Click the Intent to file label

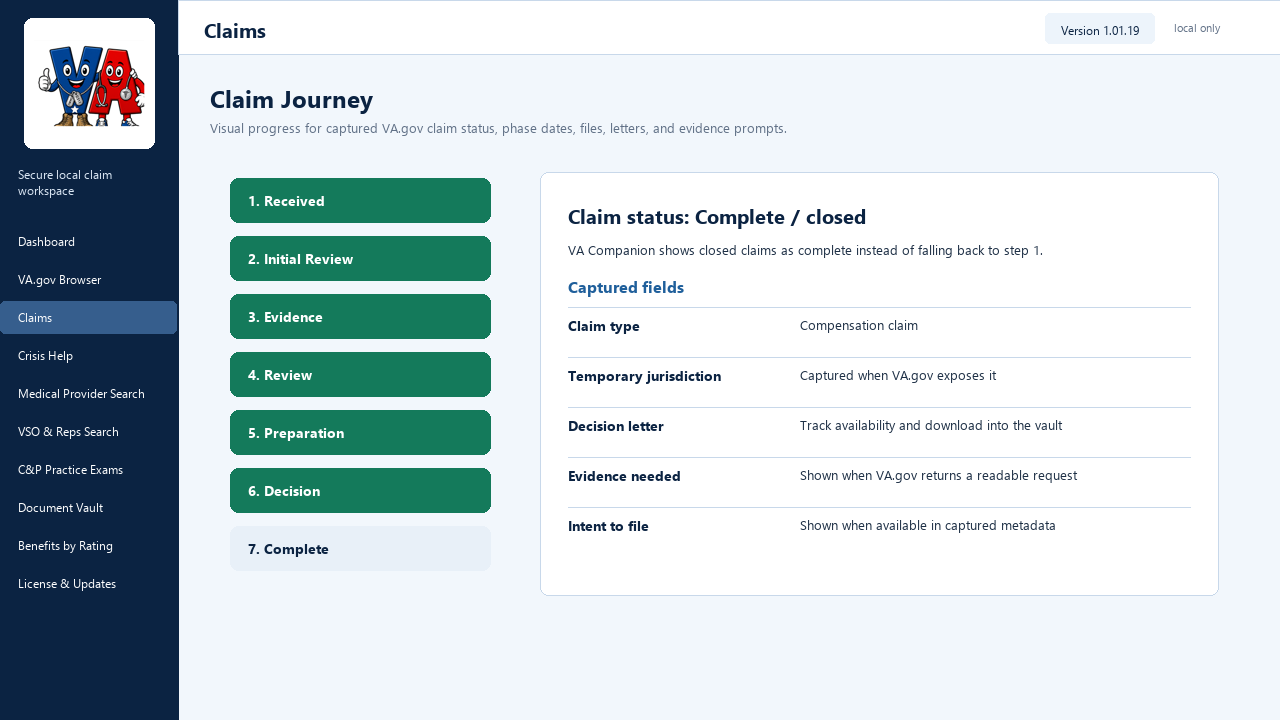point(608,526)
